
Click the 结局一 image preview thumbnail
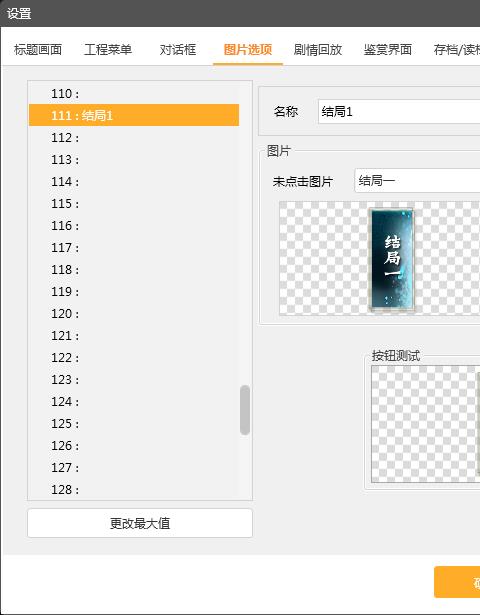tap(393, 259)
